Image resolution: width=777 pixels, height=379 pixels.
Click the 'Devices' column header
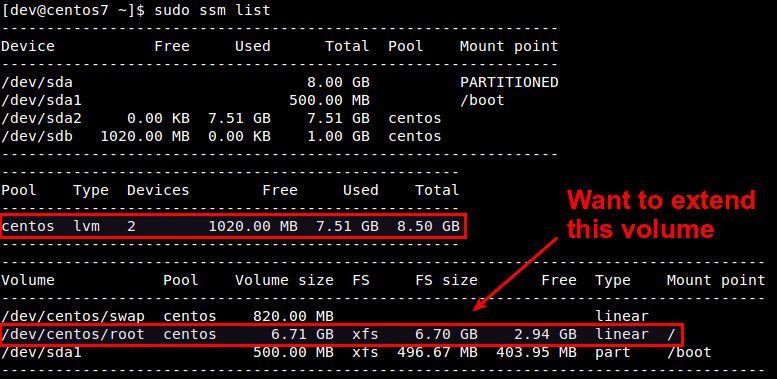(x=158, y=190)
